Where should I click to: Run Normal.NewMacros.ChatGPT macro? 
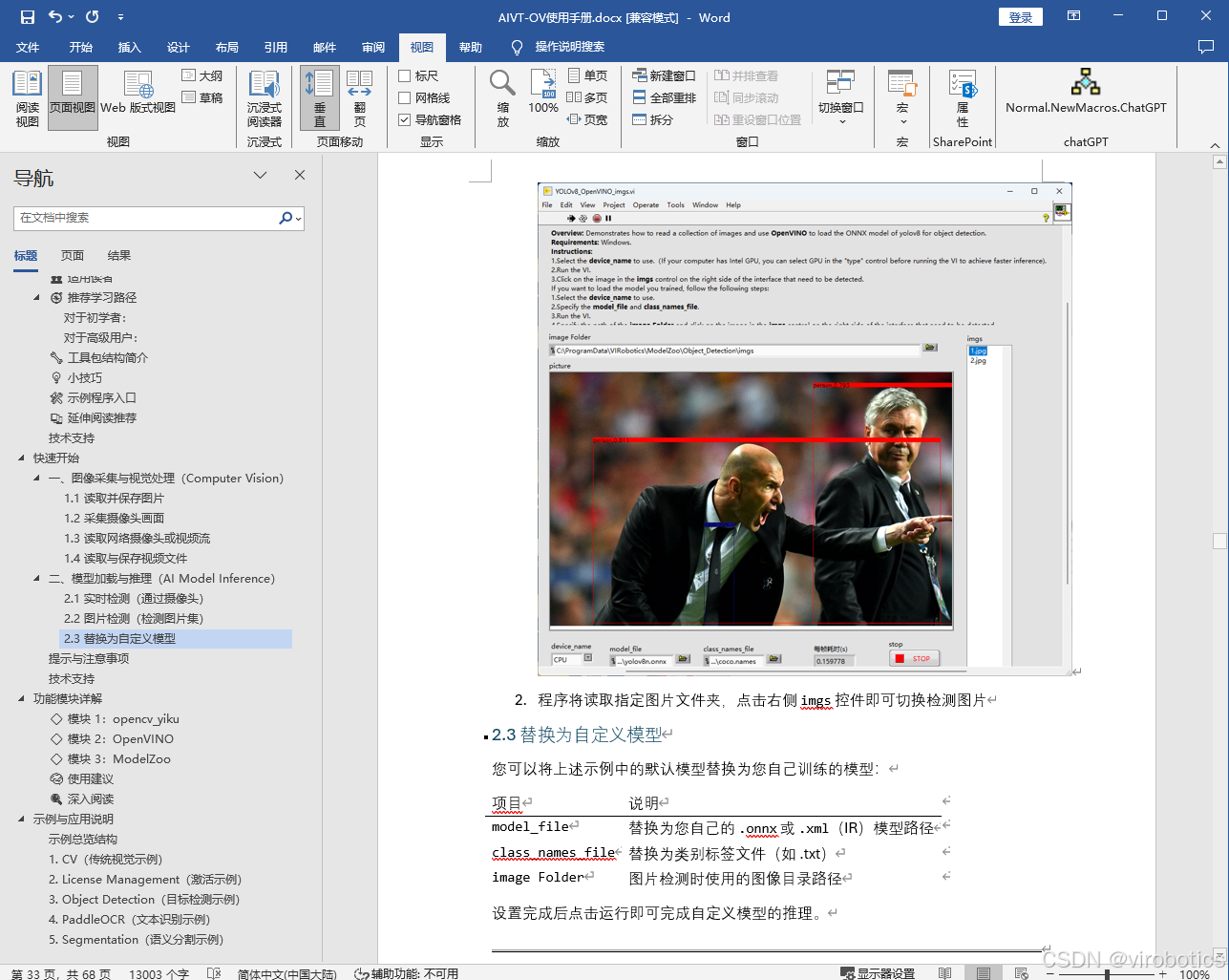[1086, 92]
